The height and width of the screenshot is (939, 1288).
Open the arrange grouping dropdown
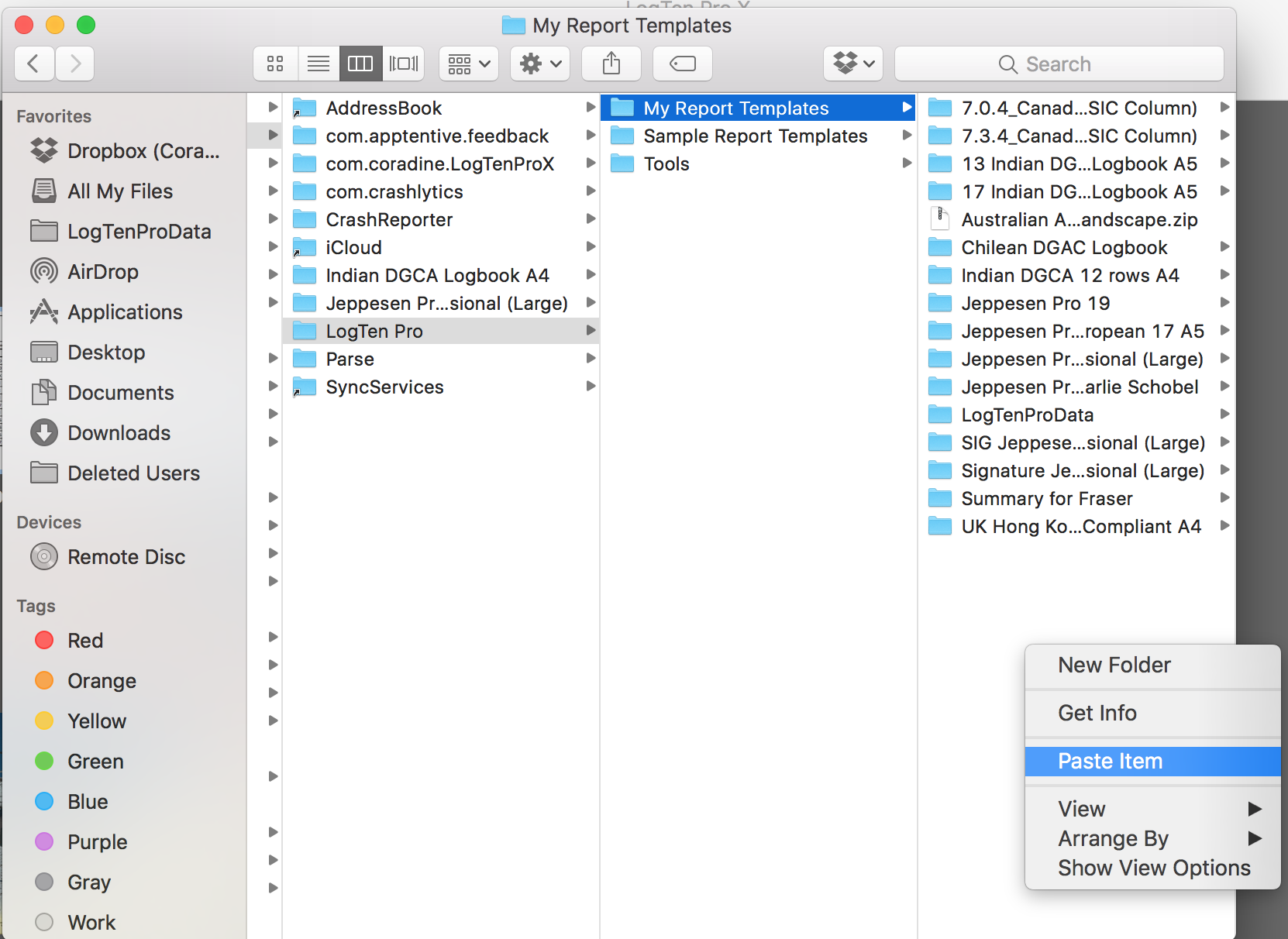pyautogui.click(x=469, y=64)
